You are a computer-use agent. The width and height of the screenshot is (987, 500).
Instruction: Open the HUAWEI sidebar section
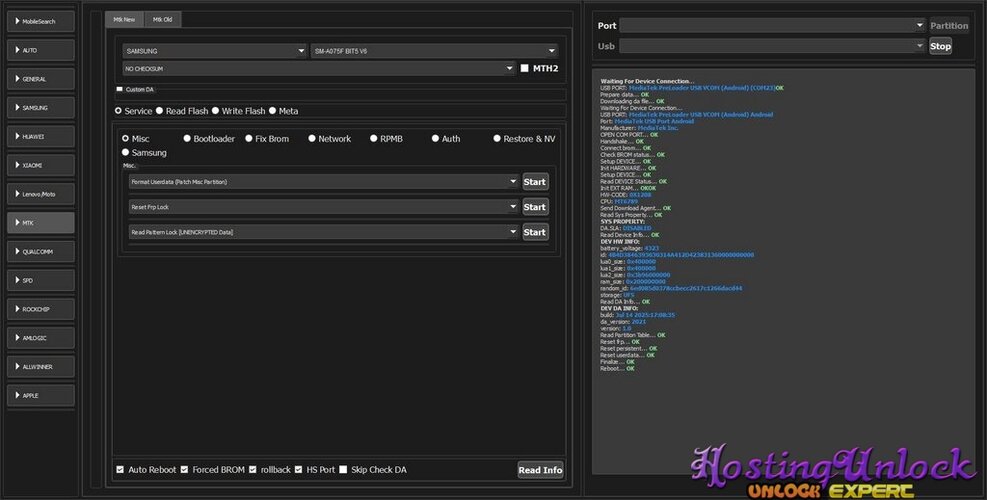(41, 137)
